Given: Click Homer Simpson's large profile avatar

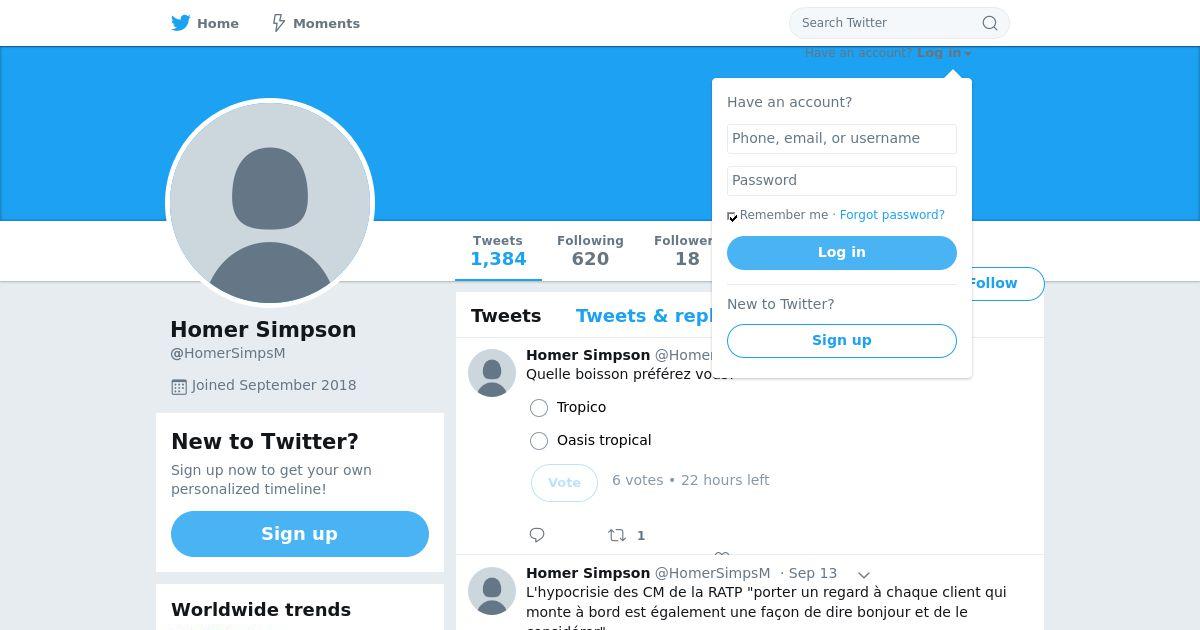Looking at the screenshot, I should tap(270, 203).
